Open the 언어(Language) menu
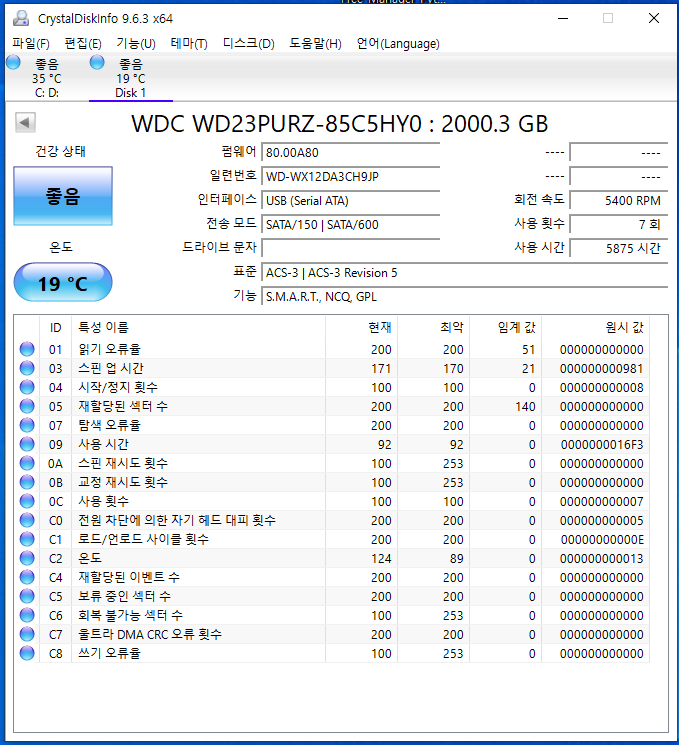 tap(398, 44)
